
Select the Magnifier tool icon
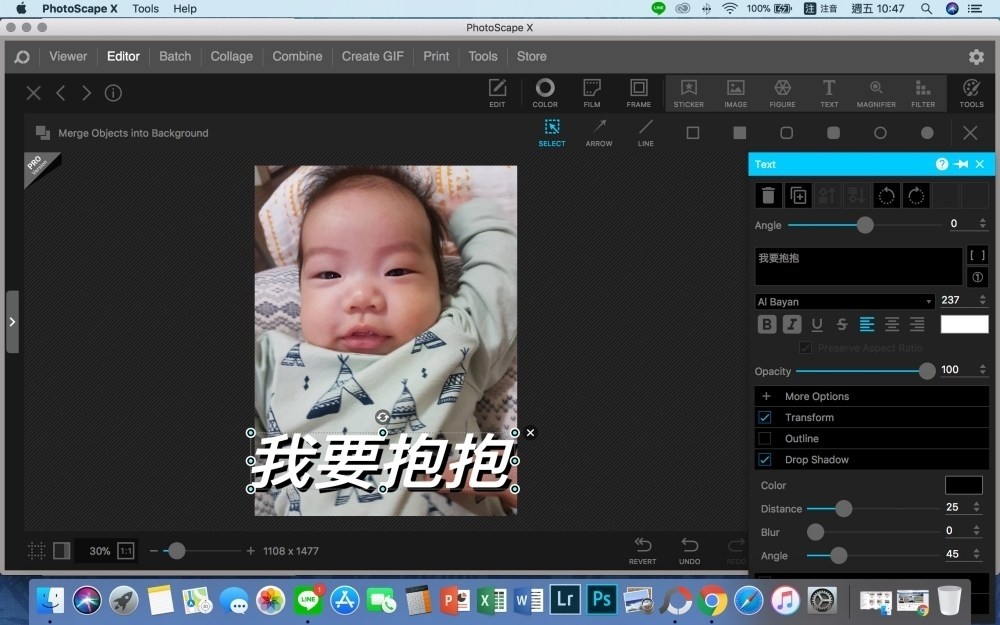click(876, 92)
